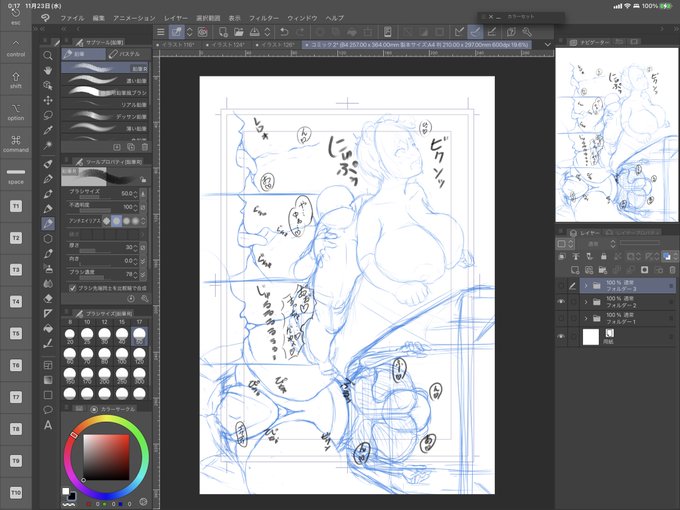Open the アニメーション menu
The height and width of the screenshot is (510, 680).
pos(134,18)
